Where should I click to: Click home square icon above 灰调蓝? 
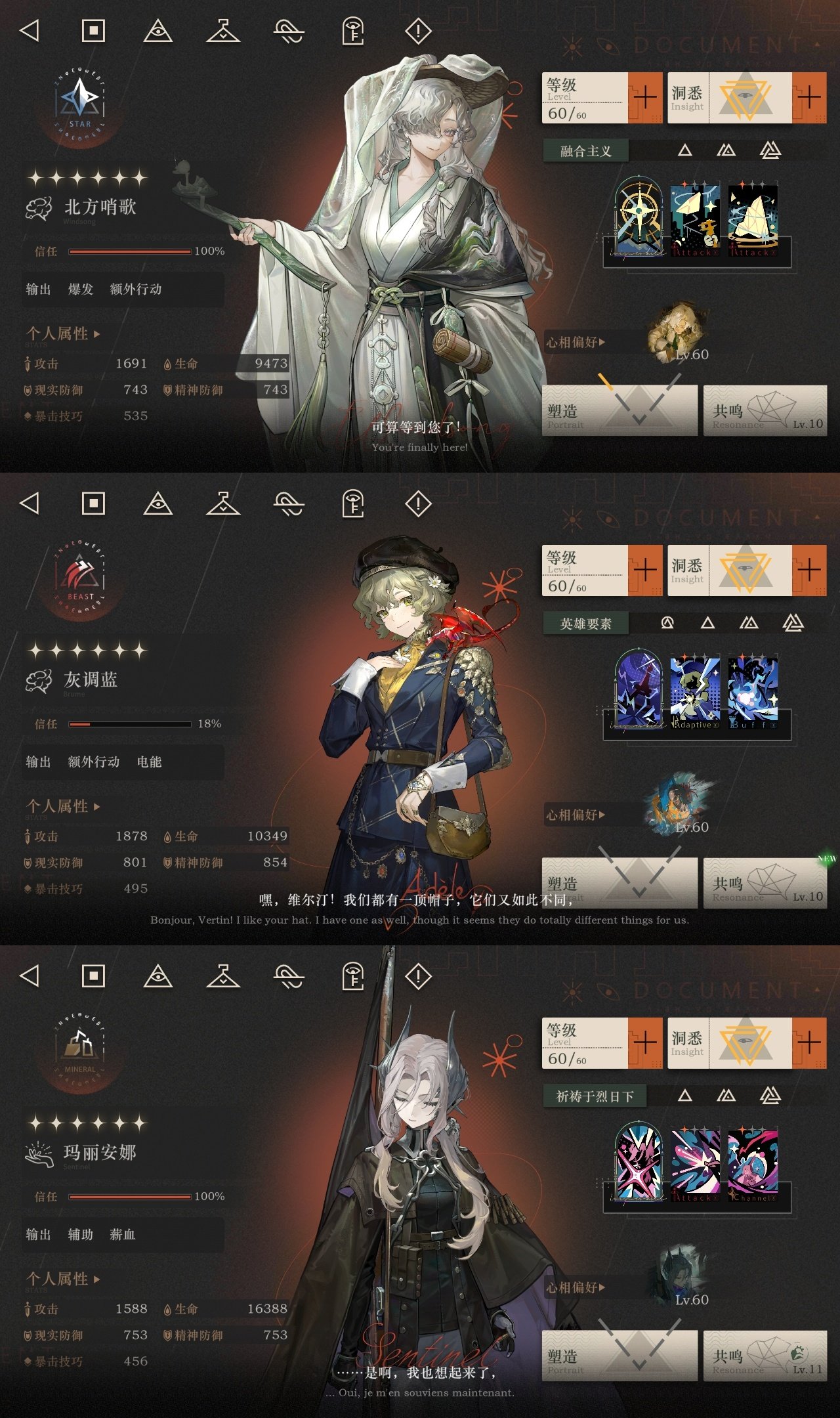pos(93,504)
